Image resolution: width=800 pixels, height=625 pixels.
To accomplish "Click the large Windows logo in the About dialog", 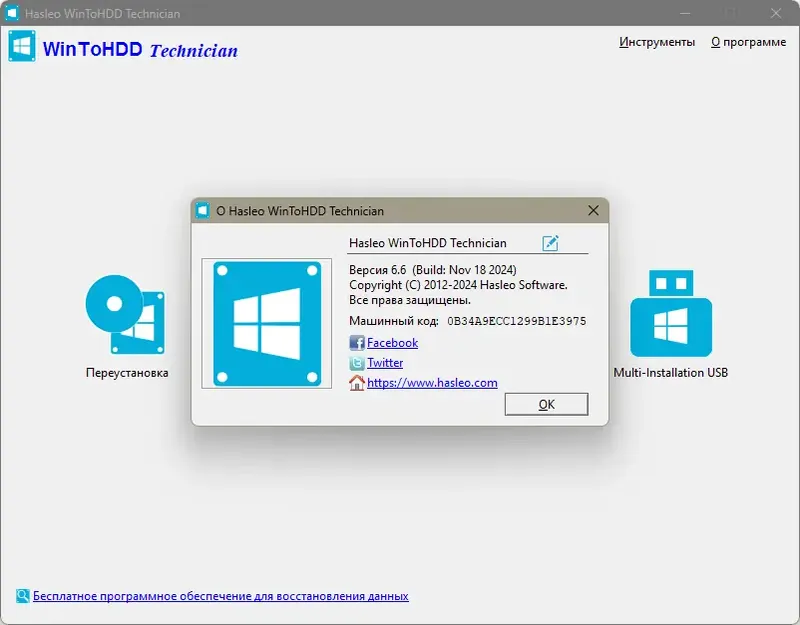I will pyautogui.click(x=266, y=322).
